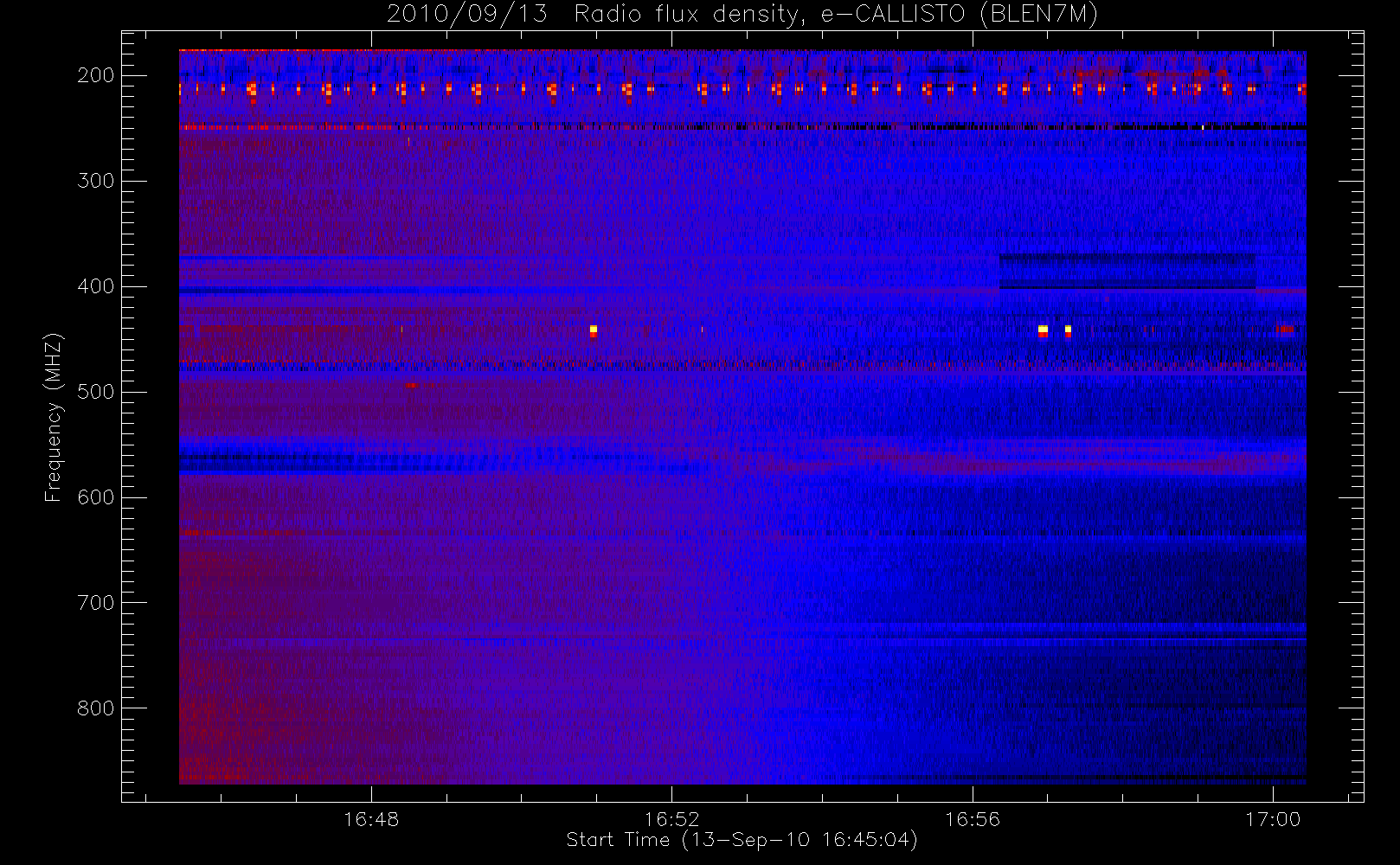Click the 17:00 time tick label
This screenshot has height=865, width=1400.
coord(1273,819)
